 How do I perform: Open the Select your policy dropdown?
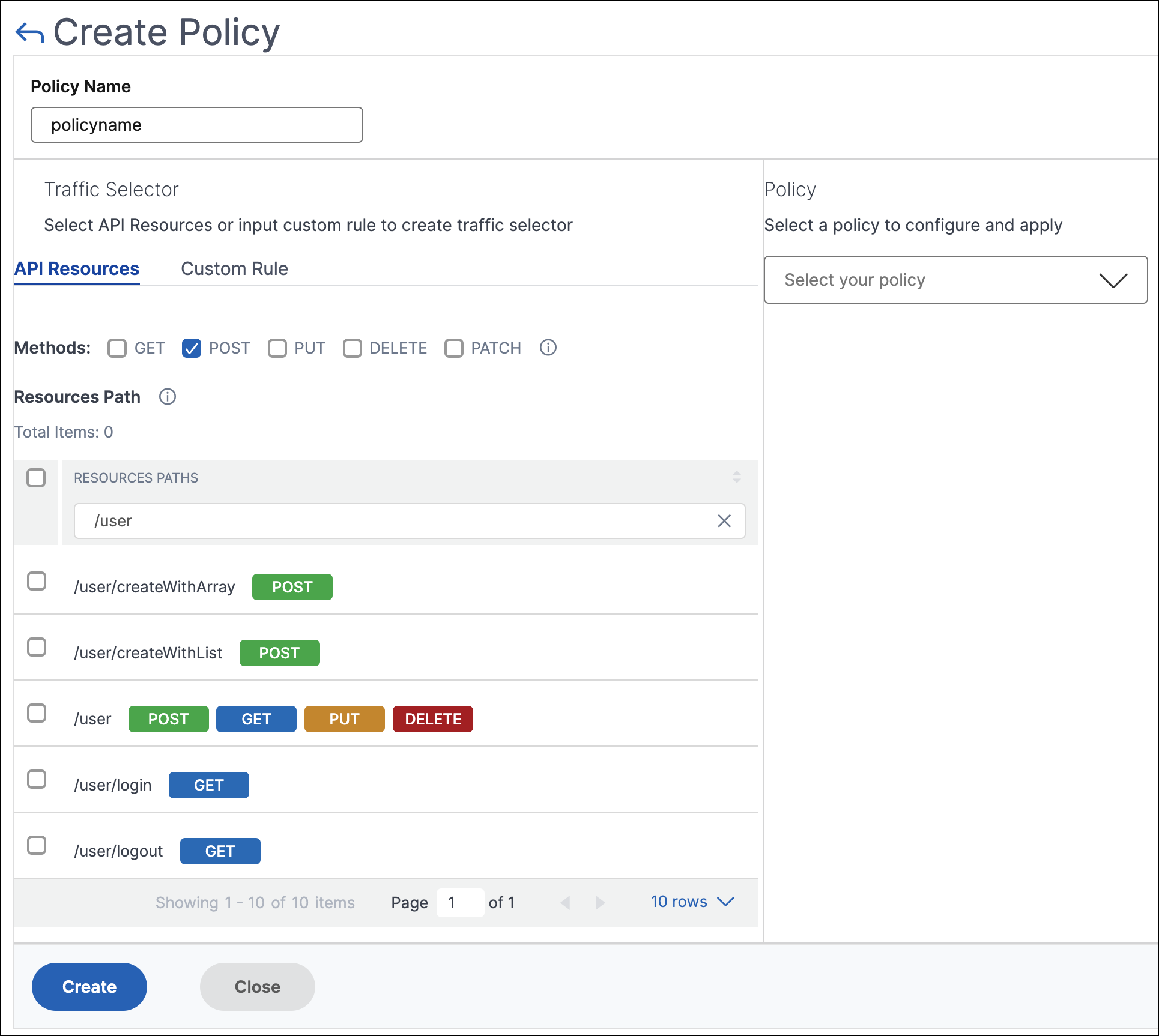point(955,280)
